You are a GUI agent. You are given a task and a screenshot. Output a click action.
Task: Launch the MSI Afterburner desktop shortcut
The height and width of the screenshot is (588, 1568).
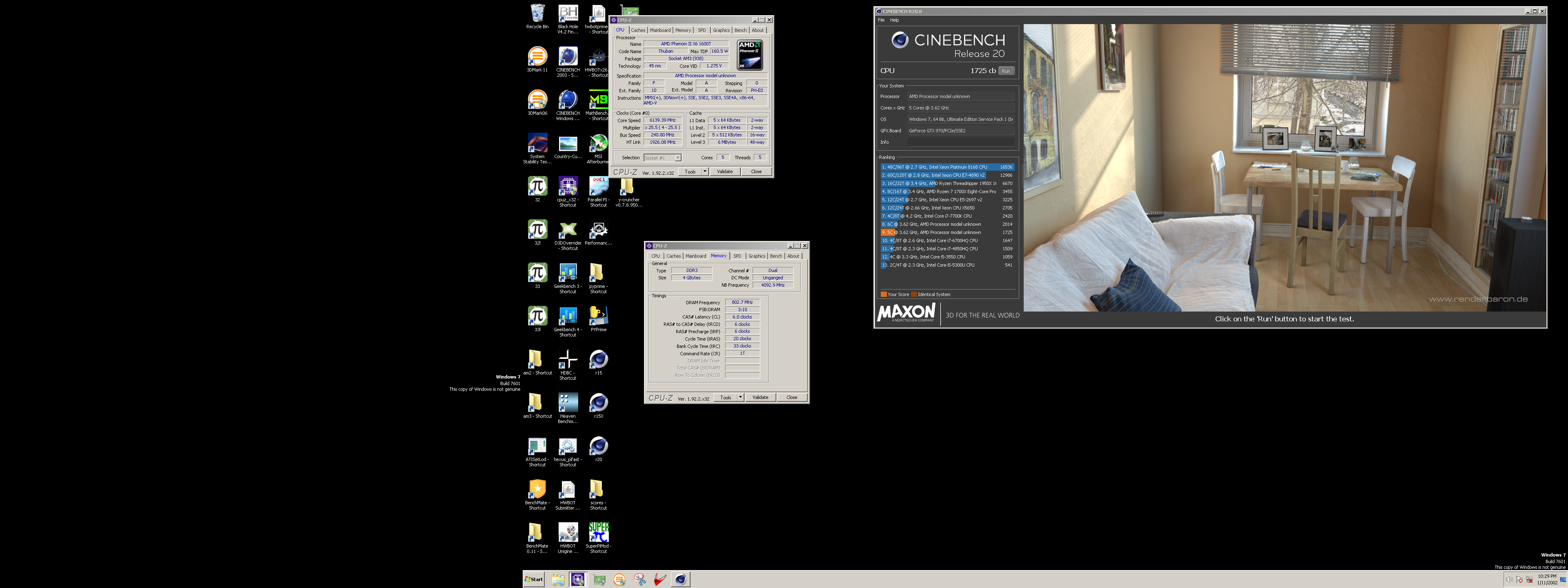[598, 149]
